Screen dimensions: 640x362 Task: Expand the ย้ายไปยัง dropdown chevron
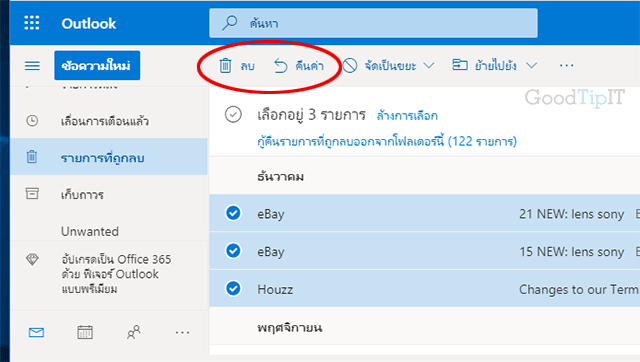[x=531, y=65]
